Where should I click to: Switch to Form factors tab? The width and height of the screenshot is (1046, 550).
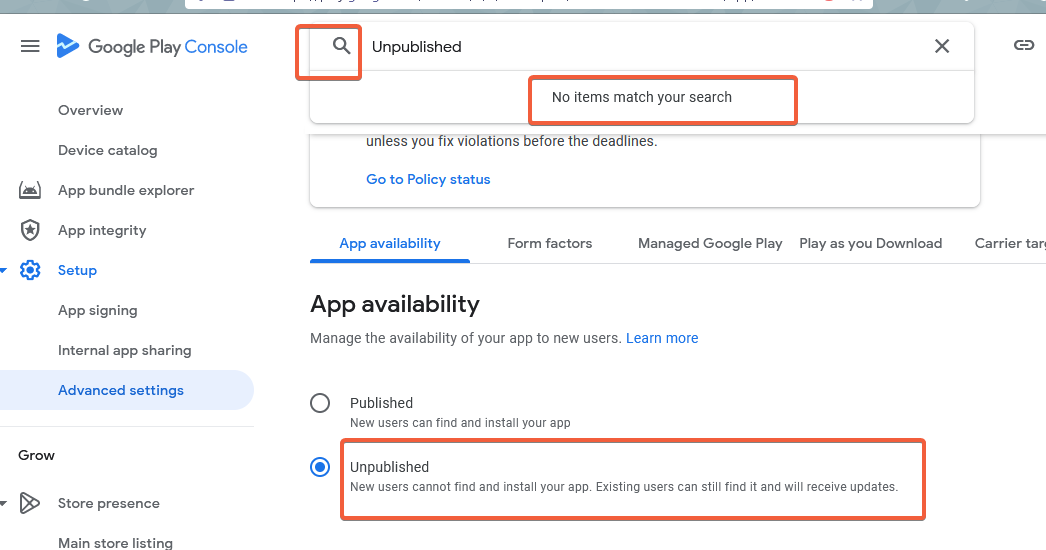[549, 243]
